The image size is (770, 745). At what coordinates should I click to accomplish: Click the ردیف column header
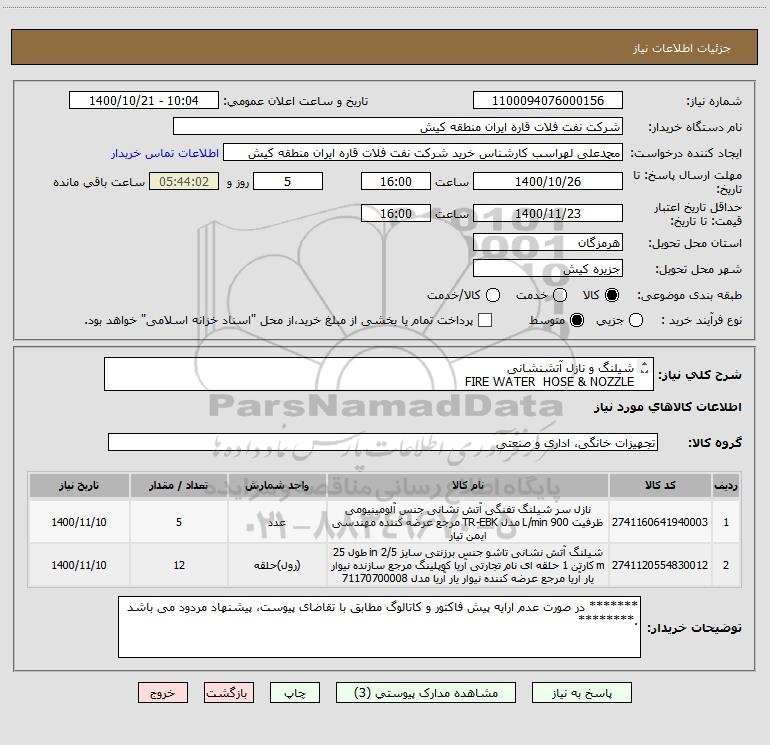tap(726, 485)
